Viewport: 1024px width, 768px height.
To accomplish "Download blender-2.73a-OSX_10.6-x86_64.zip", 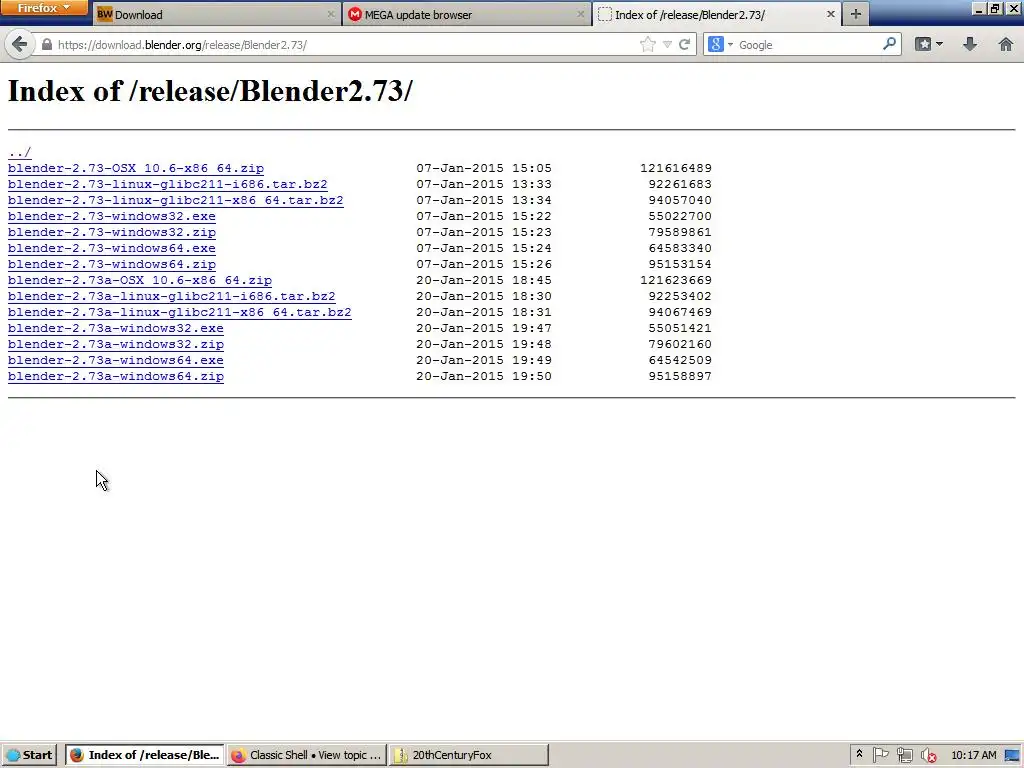I will tap(140, 280).
